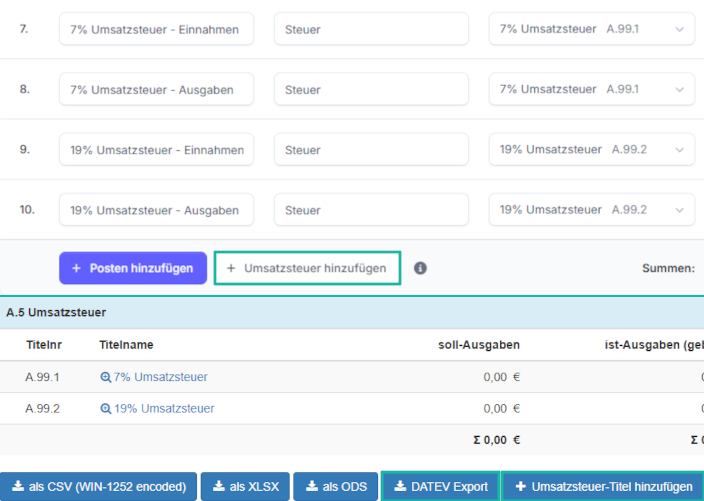Select title number A.99.1 cell
This screenshot has height=501, width=704.
click(42, 377)
